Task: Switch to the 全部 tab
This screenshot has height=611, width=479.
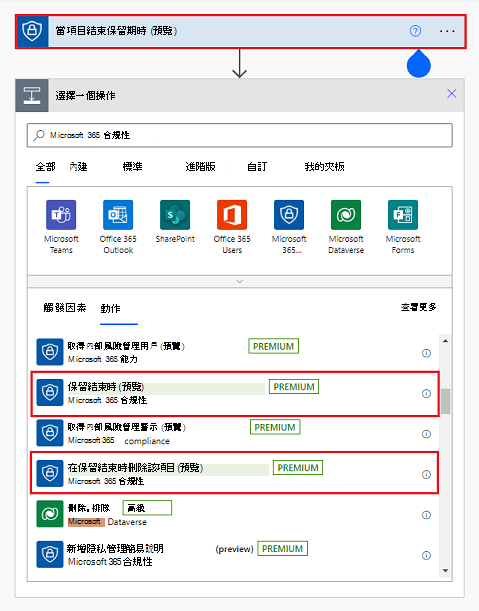Action: click(46, 167)
